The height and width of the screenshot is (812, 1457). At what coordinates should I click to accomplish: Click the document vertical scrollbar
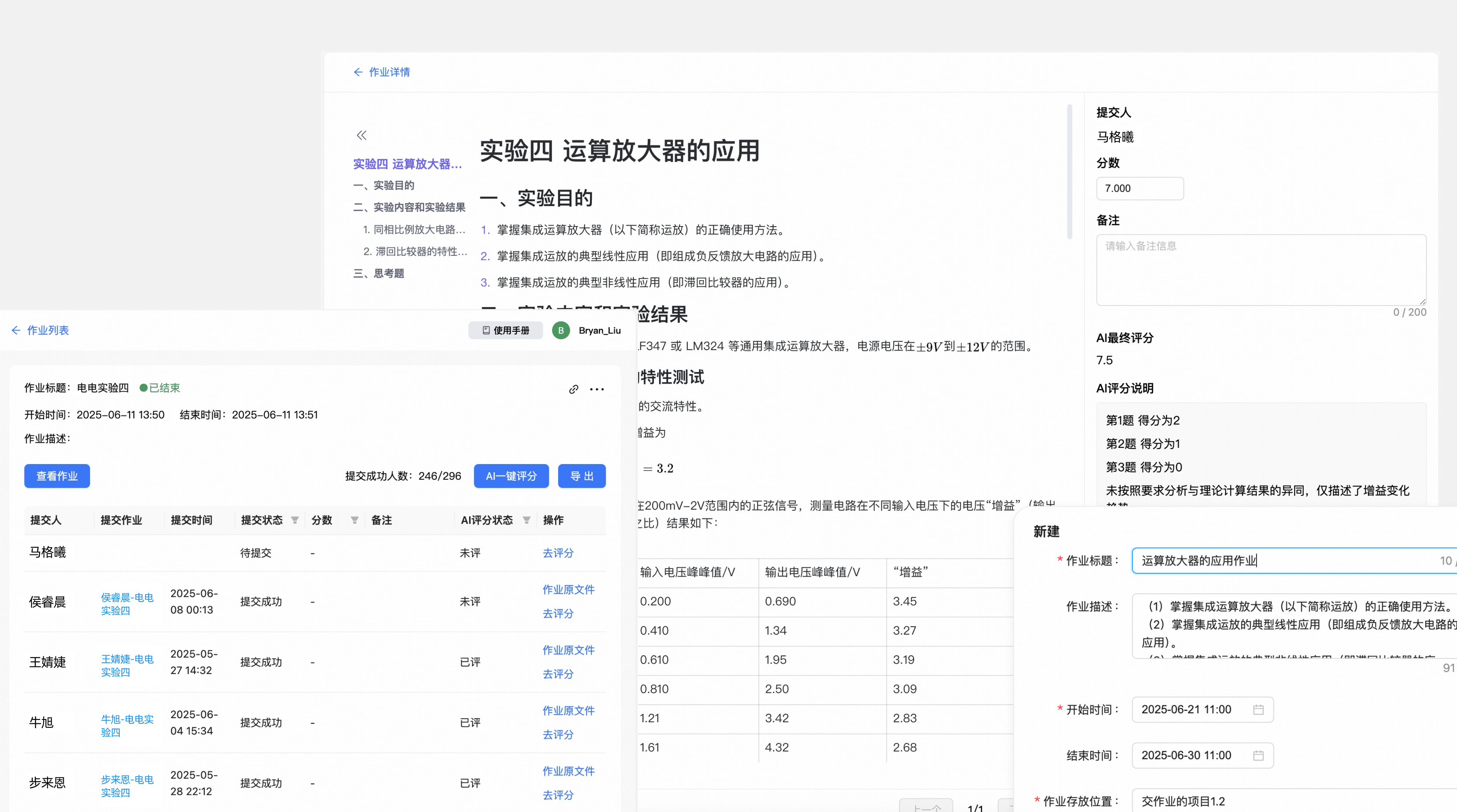point(1069,172)
